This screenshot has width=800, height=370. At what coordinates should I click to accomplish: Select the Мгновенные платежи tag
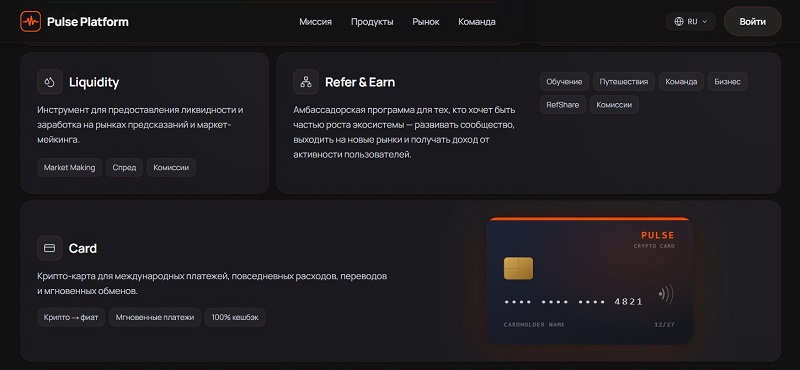(155, 317)
